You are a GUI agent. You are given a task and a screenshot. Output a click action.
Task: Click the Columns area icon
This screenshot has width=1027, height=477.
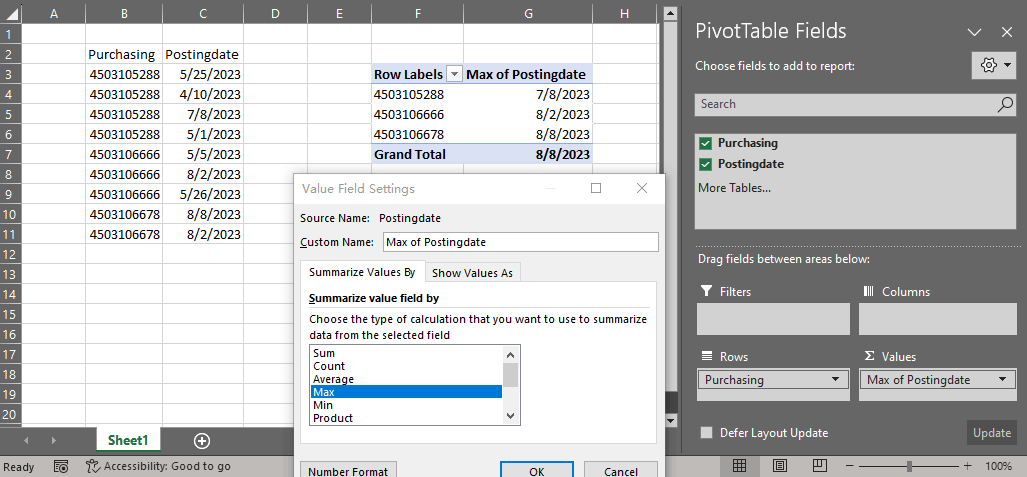pos(869,291)
